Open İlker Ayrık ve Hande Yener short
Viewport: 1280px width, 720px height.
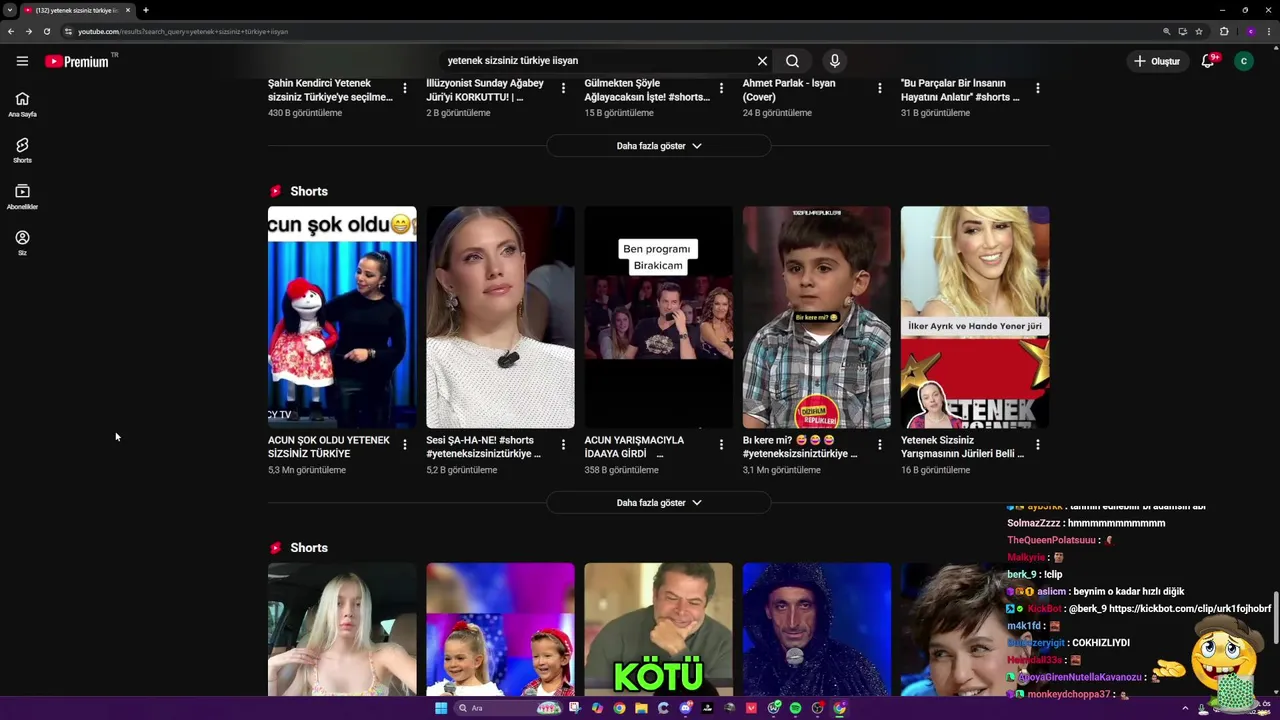(x=975, y=317)
